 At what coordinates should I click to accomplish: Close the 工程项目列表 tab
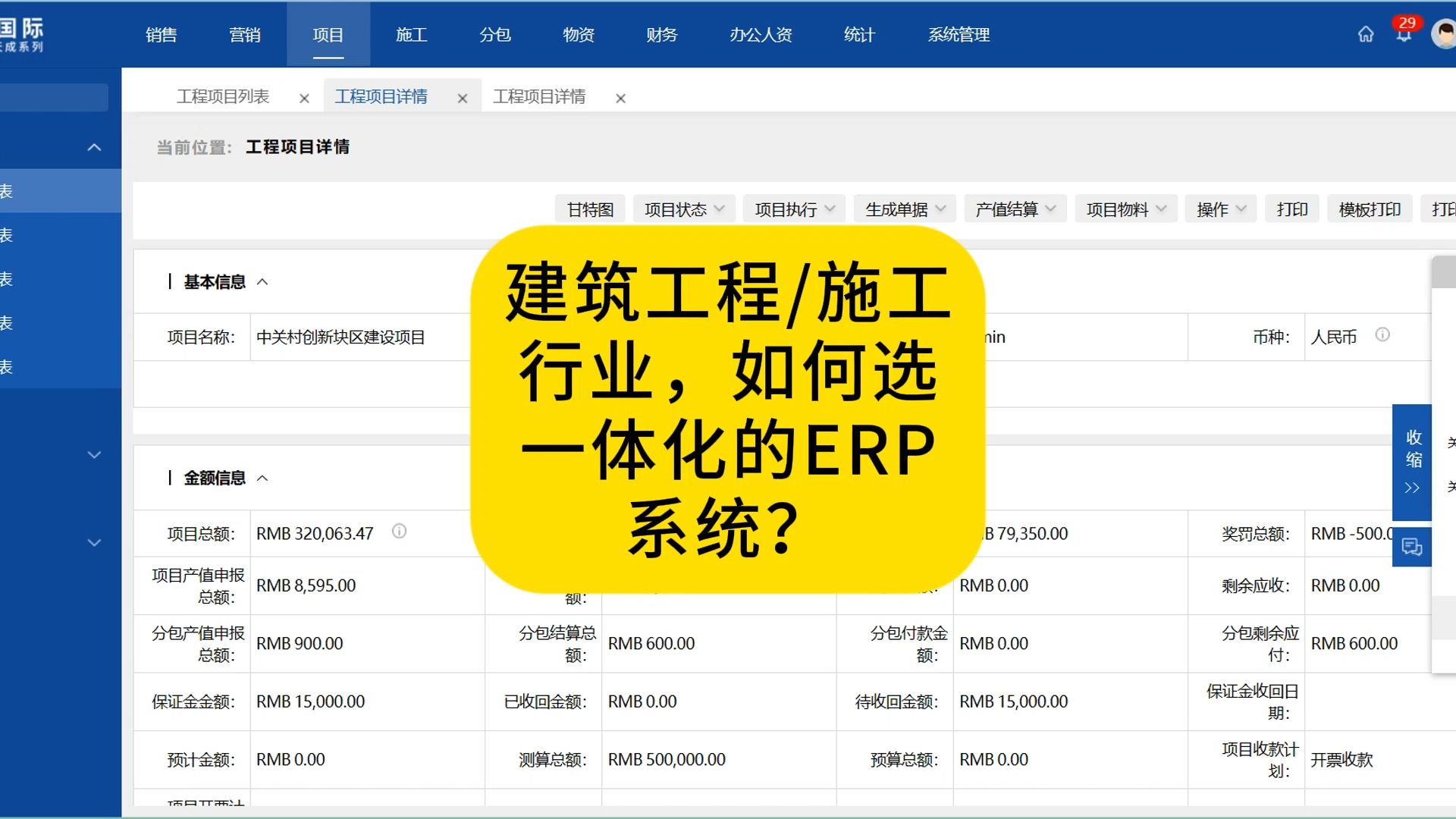304,98
